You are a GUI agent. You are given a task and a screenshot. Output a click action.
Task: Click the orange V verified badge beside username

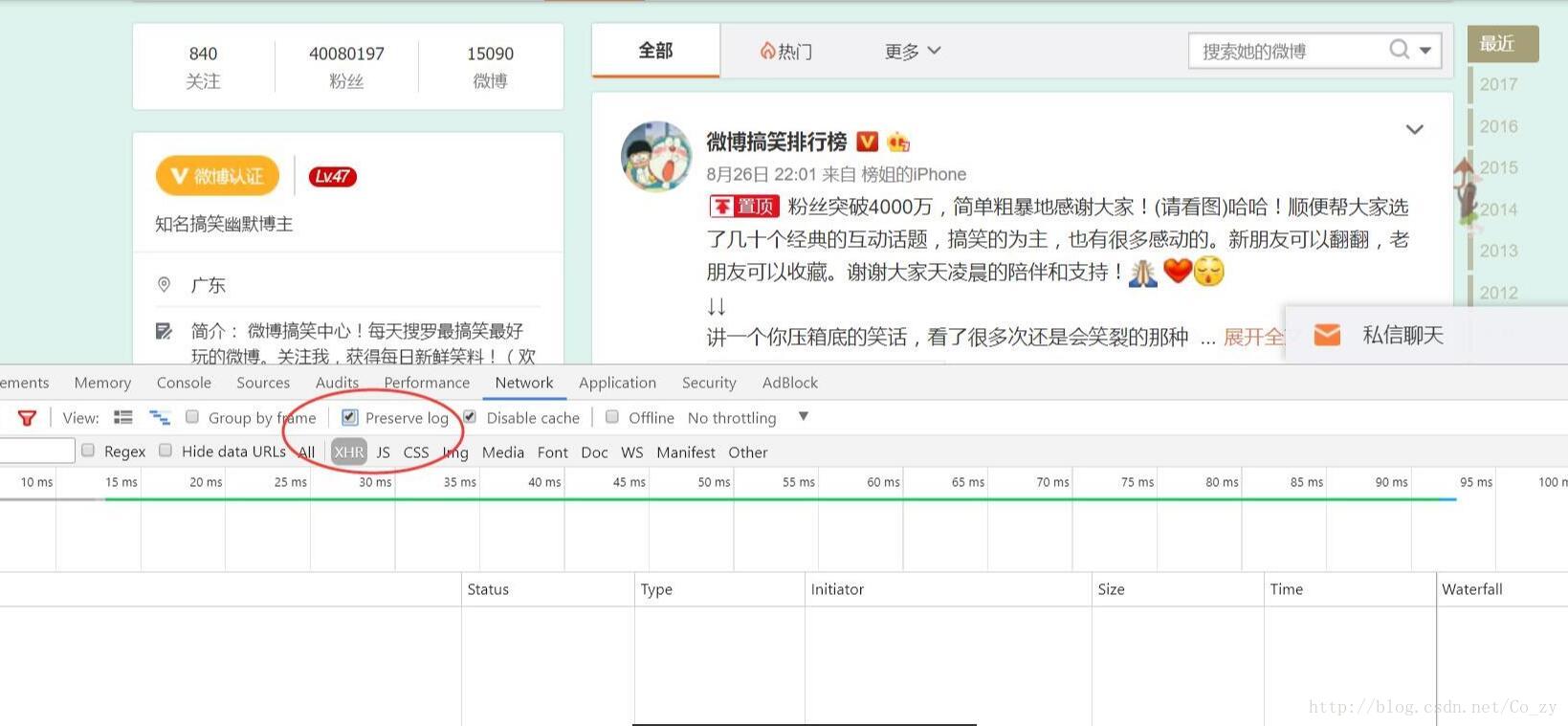(x=867, y=142)
